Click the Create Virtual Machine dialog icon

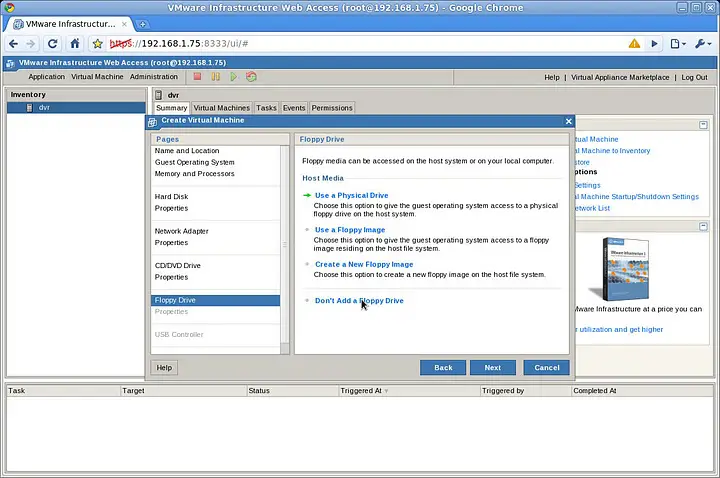point(152,122)
